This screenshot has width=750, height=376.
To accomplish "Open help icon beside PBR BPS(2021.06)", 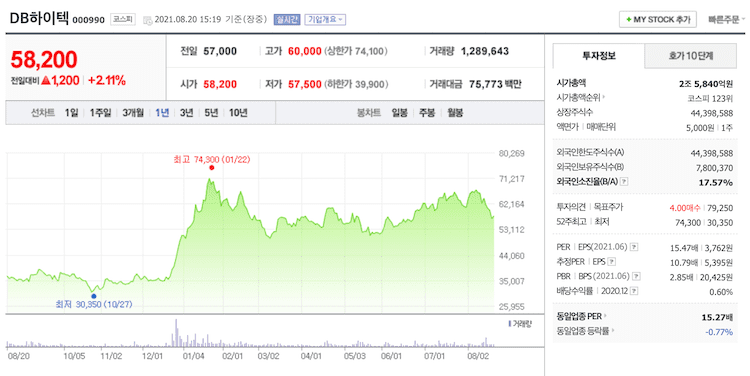I will coord(636,276).
